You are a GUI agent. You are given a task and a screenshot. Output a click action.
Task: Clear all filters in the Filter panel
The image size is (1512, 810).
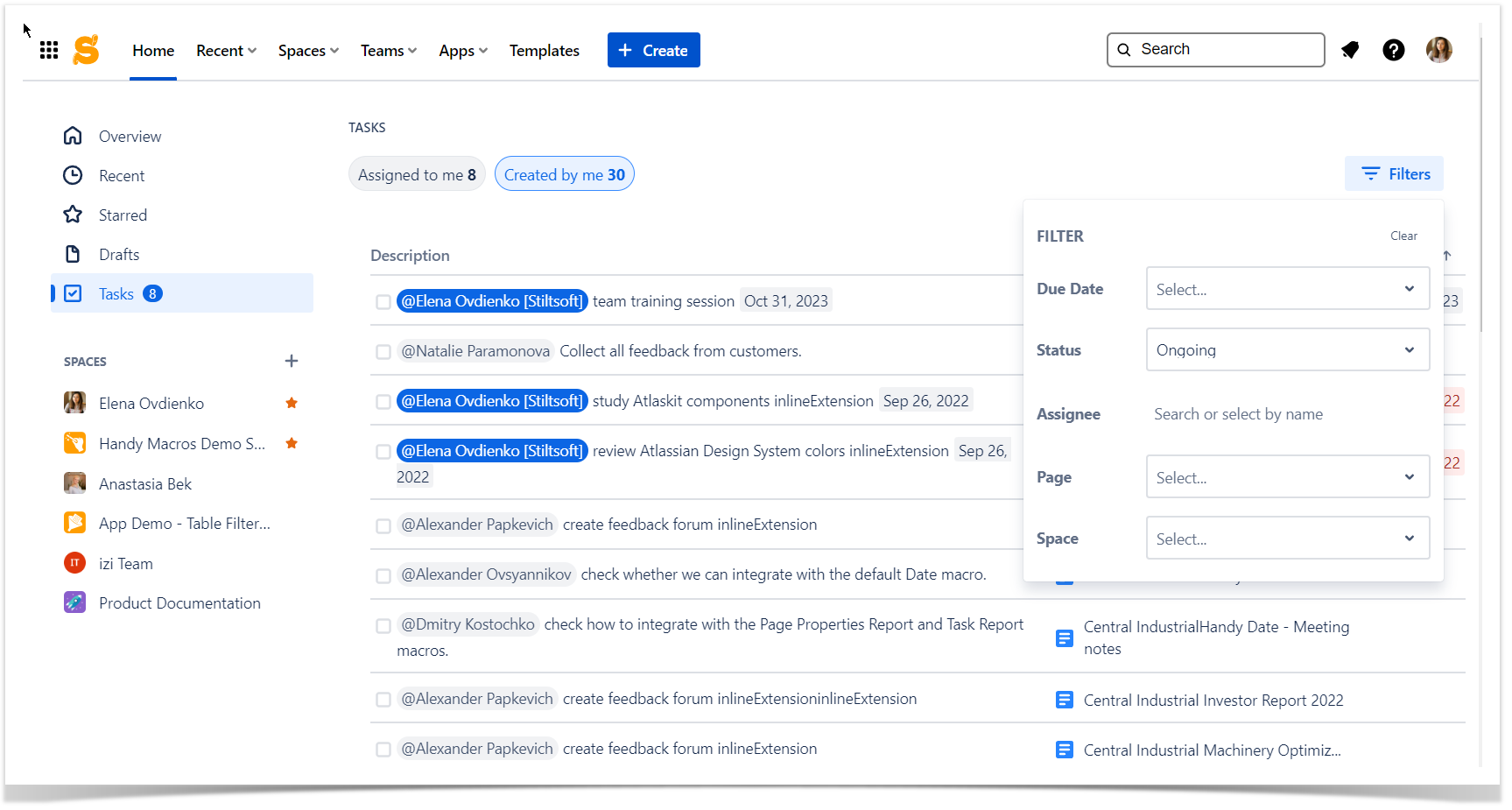tap(1403, 236)
